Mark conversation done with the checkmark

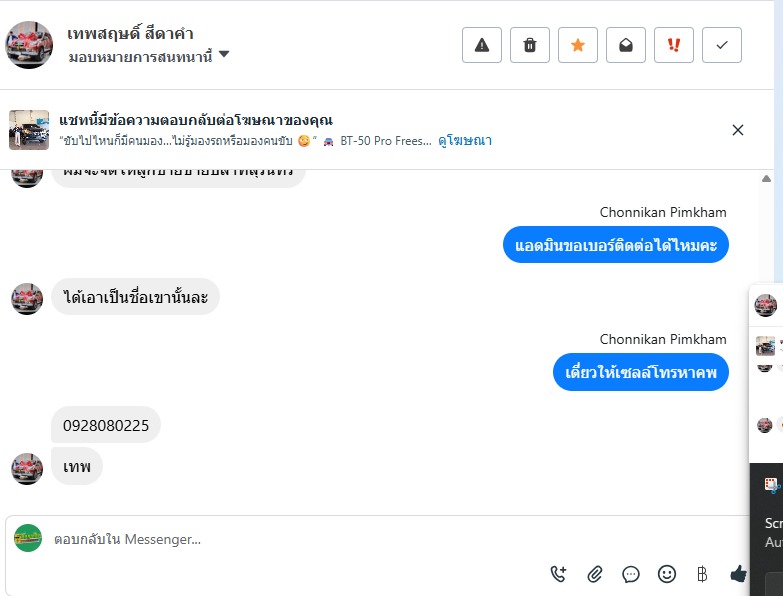coord(722,45)
